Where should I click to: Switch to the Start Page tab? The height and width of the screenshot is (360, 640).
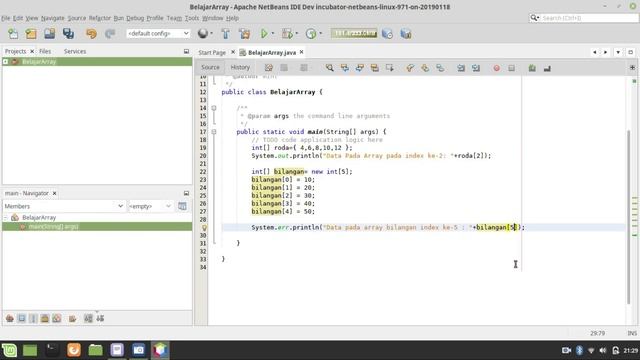tap(212, 52)
